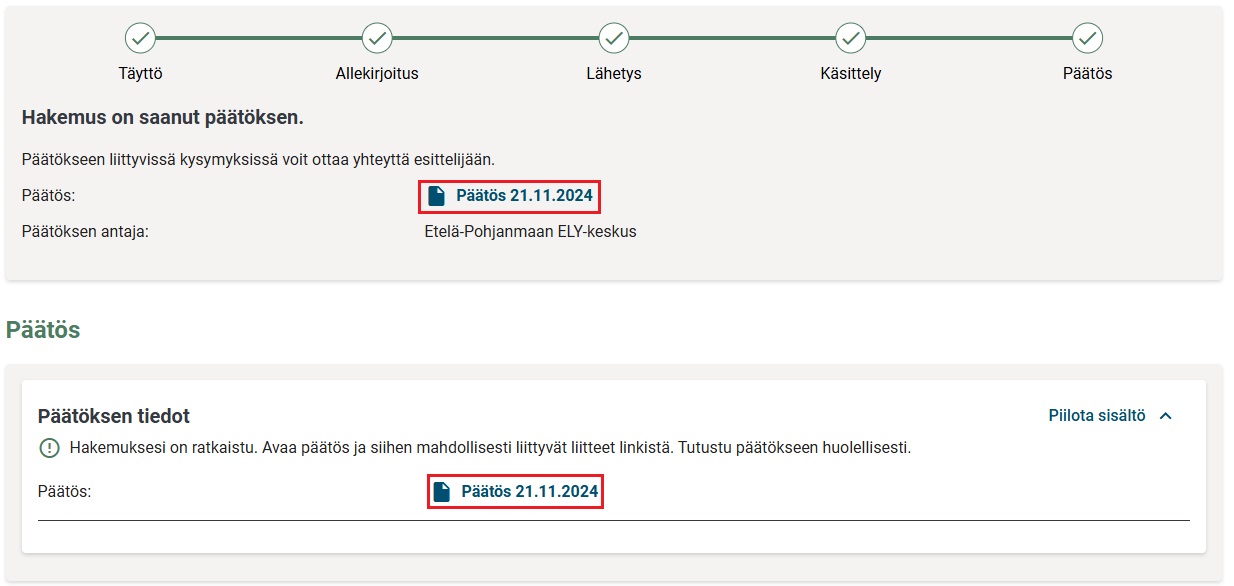Viewport: 1234px width, 586px height.
Task: Select the 'Lähetys' step label
Action: point(614,74)
